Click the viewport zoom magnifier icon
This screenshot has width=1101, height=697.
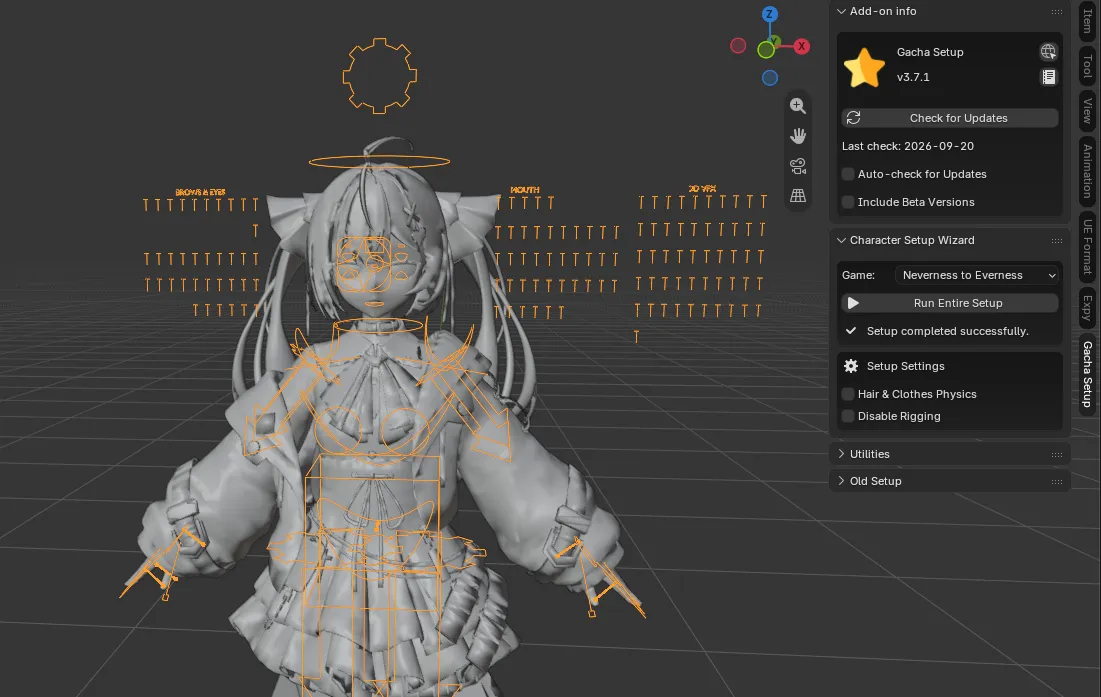tap(798, 106)
